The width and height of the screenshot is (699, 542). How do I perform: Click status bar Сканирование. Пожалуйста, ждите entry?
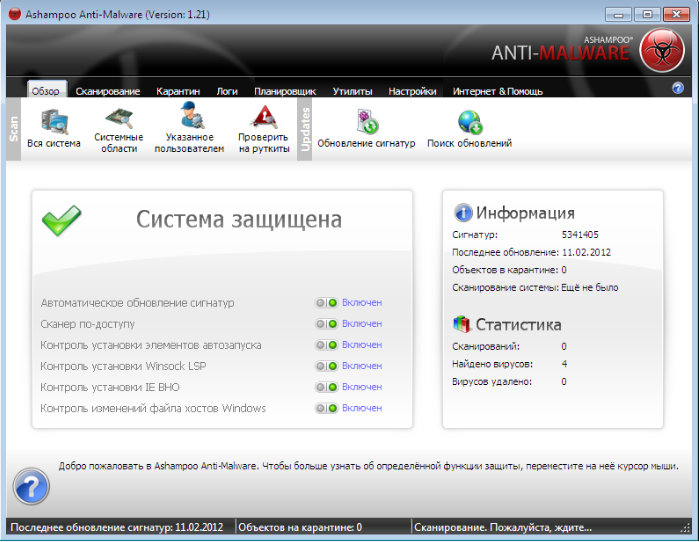point(503,527)
